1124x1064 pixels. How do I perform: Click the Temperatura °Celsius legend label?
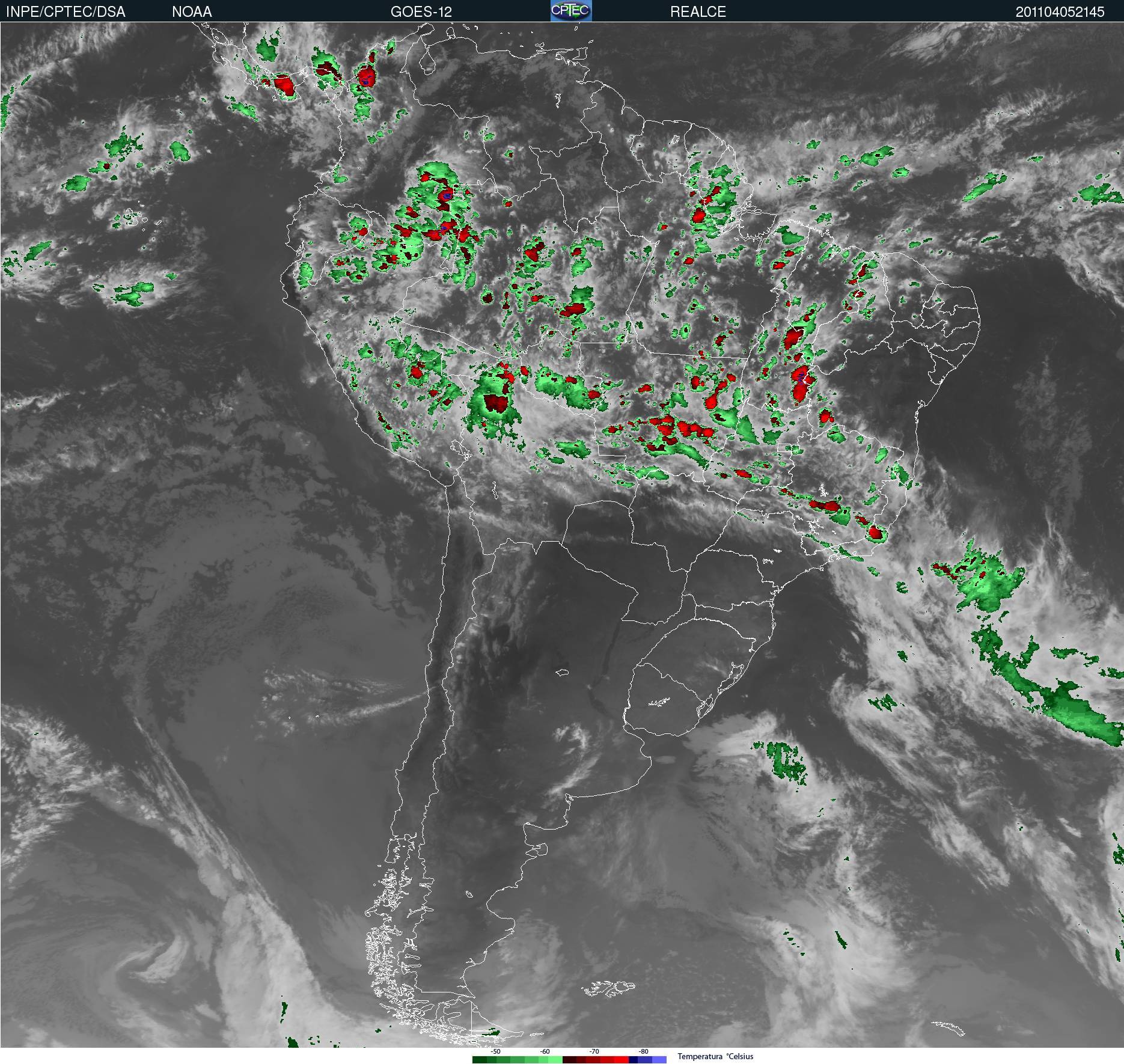pos(715,1056)
